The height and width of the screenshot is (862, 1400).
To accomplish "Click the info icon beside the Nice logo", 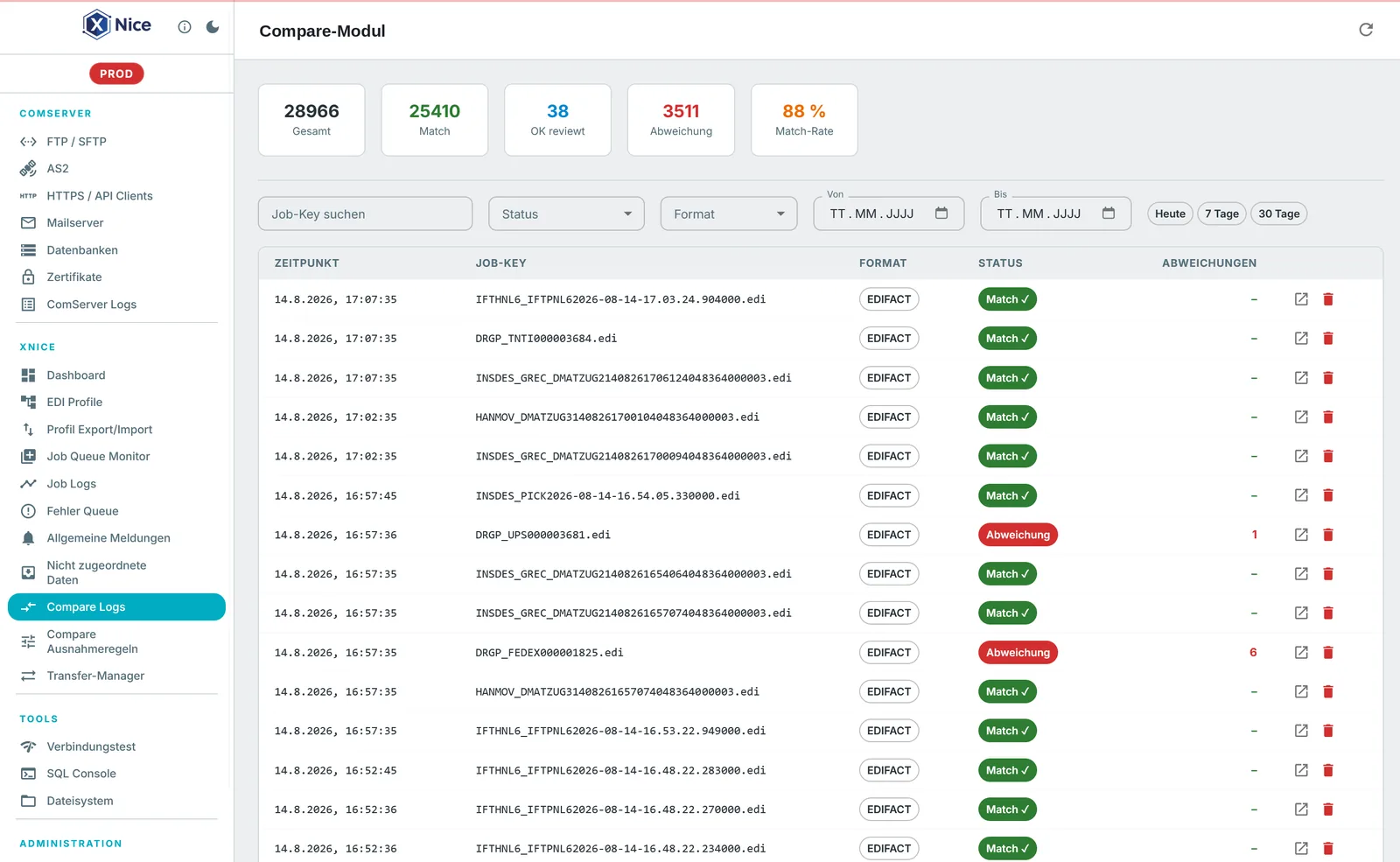I will tap(185, 27).
